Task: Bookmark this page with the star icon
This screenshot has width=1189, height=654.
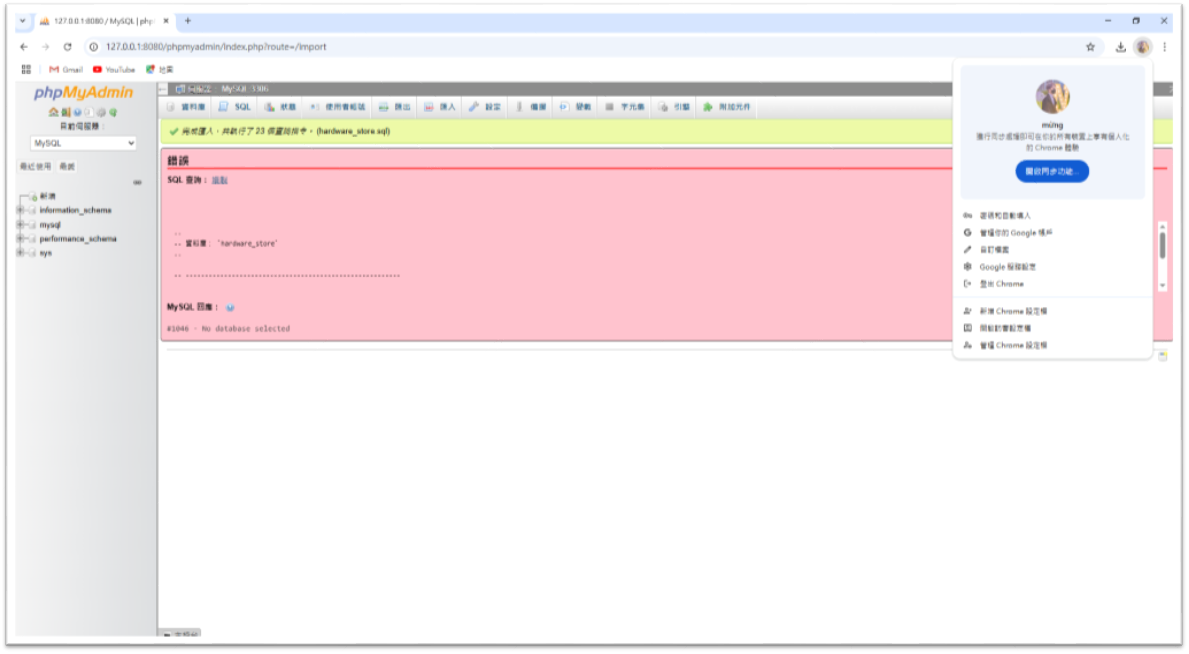Action: coord(1090,47)
